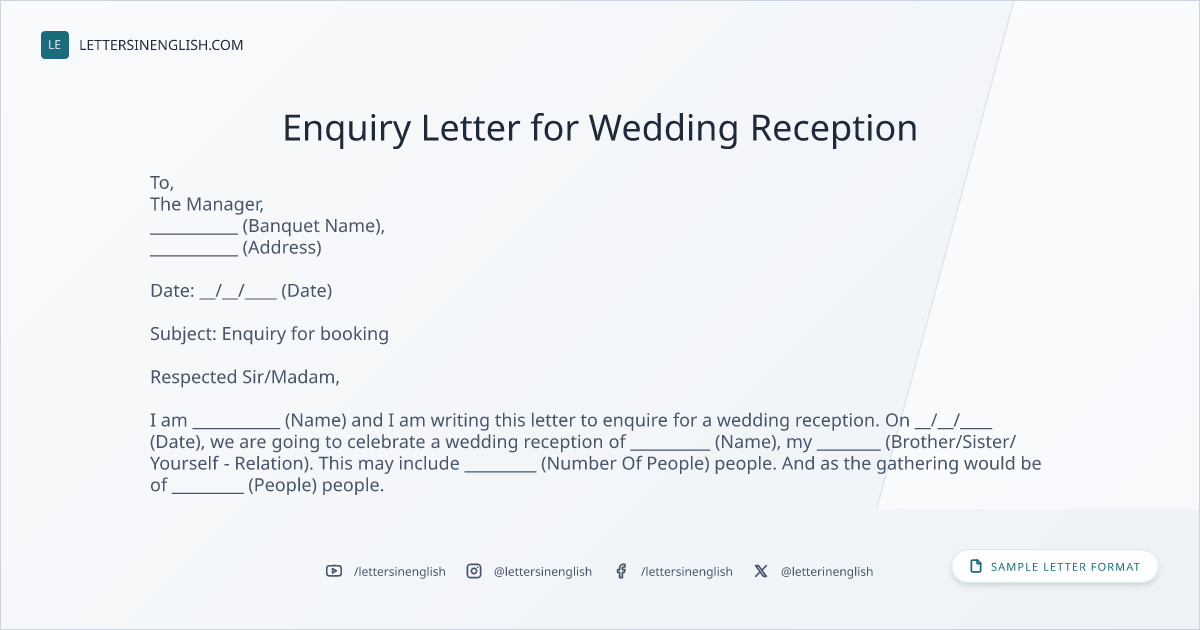Click the Instagram camera icon

(x=474, y=571)
